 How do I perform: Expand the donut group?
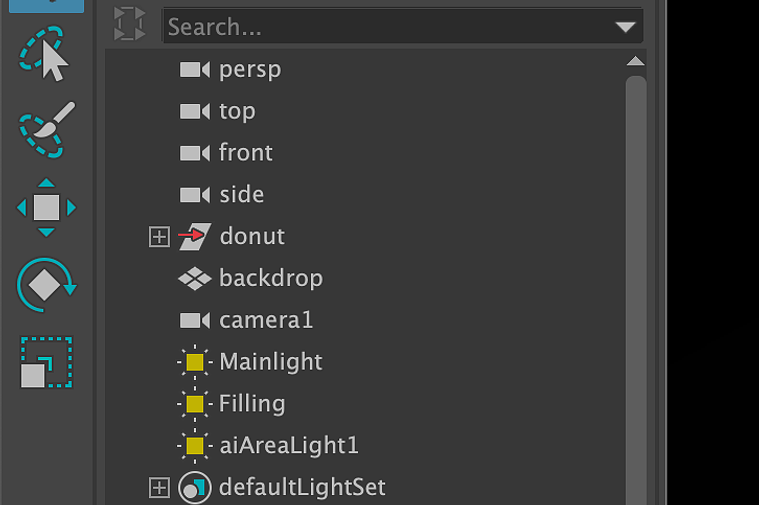click(159, 237)
